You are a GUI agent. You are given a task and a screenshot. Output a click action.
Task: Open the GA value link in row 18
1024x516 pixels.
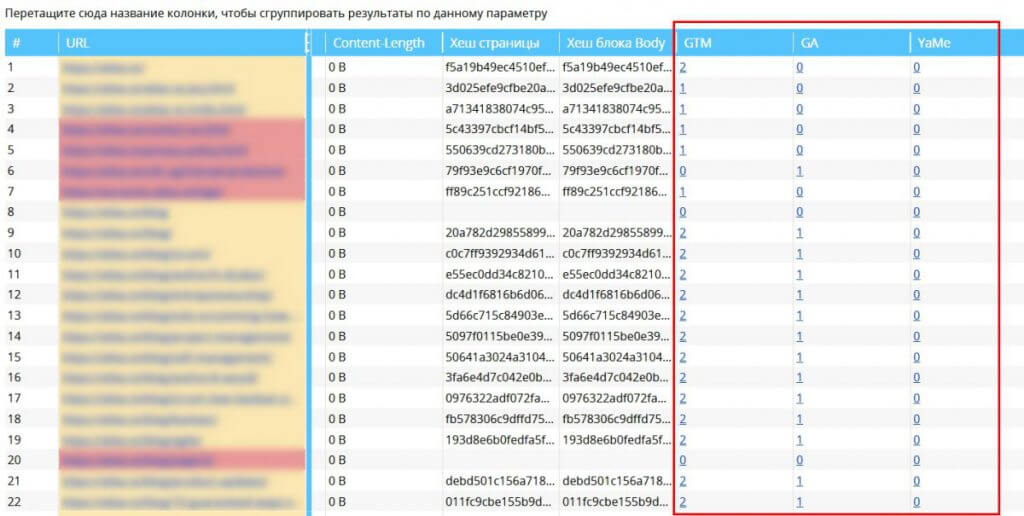click(800, 419)
